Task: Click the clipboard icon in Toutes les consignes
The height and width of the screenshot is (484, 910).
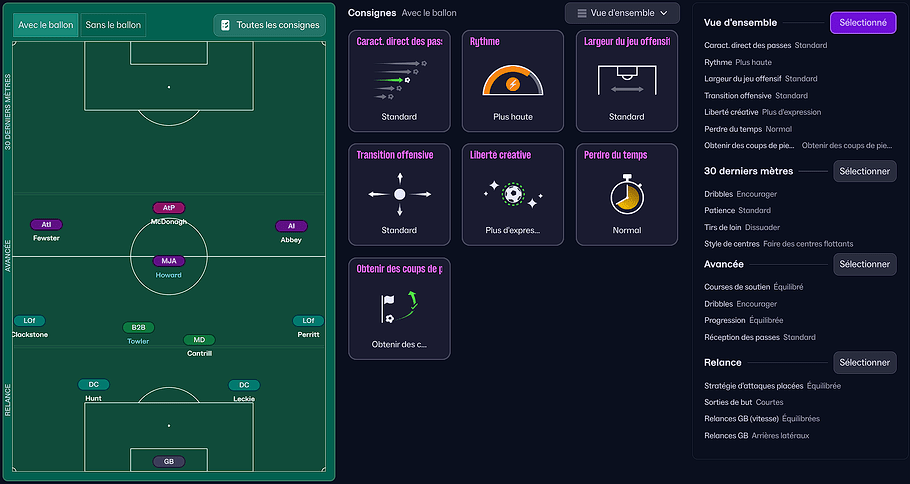Action: (x=225, y=25)
